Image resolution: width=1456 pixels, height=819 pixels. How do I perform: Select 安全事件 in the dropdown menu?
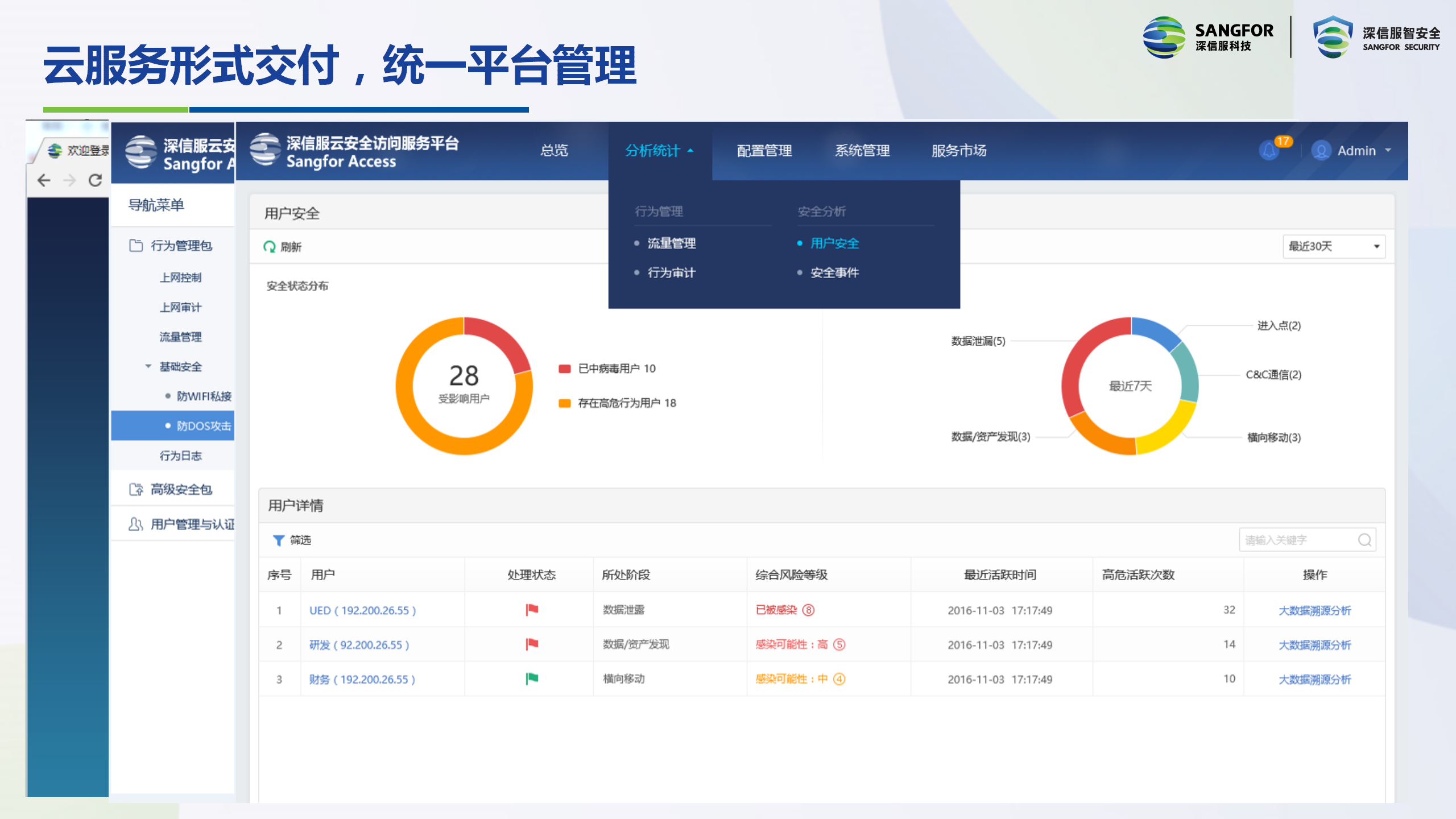pos(834,273)
